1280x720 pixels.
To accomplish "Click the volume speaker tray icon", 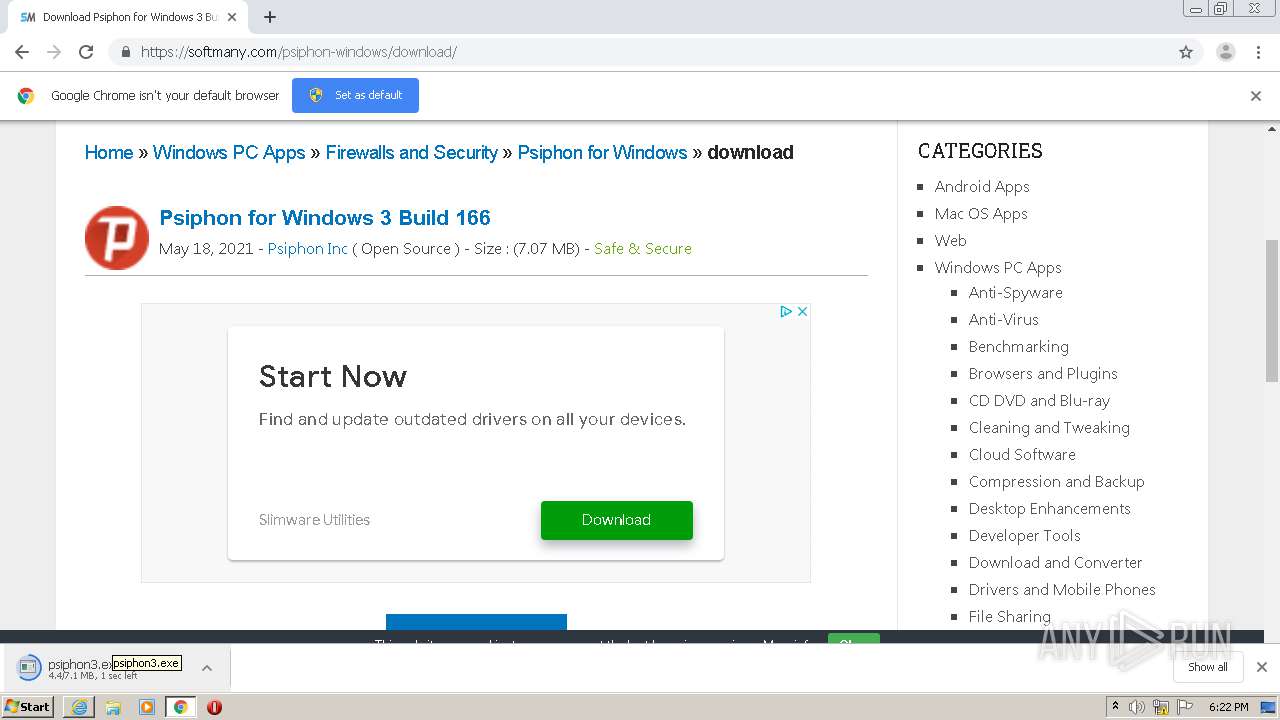I will [1137, 707].
